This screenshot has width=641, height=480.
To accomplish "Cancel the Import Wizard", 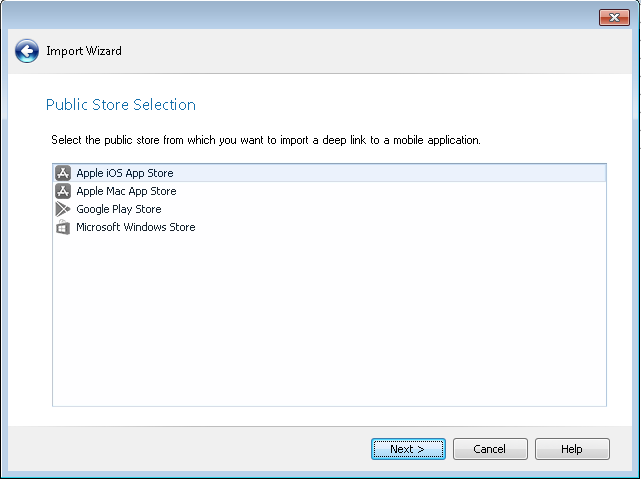I will pos(490,449).
